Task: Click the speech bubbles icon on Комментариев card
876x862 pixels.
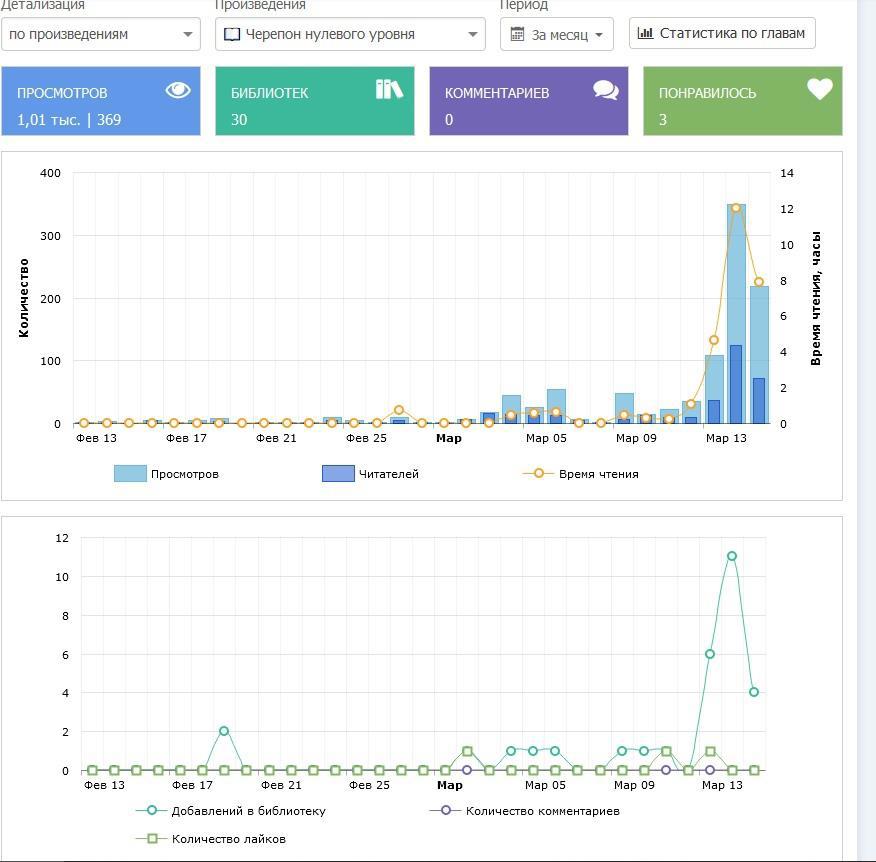Action: 605,90
